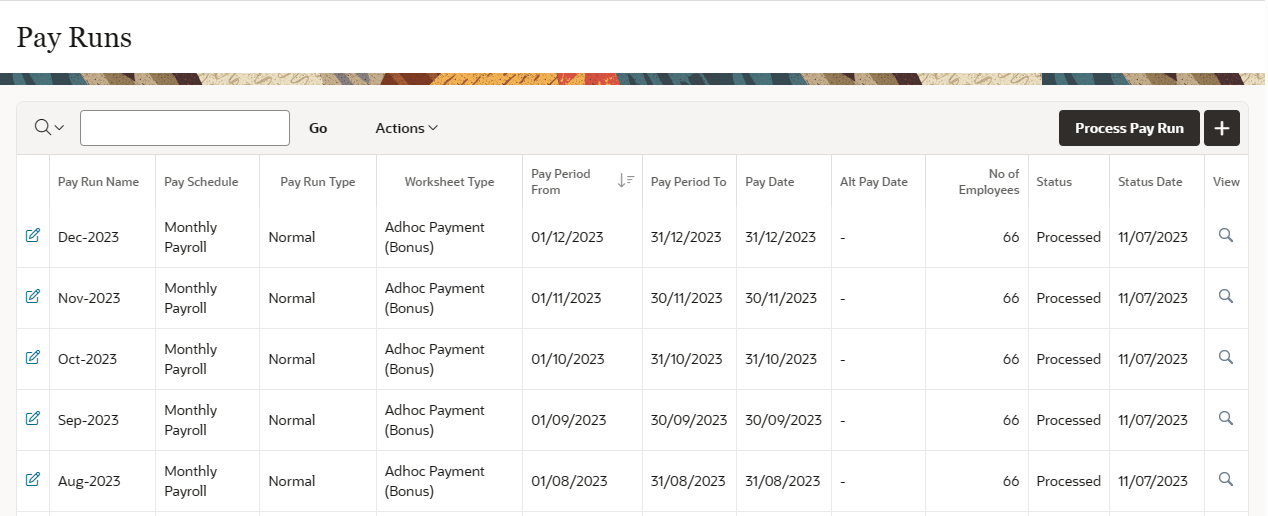This screenshot has height=516, width=1268.
Task: Click the Status column header
Action: pos(1054,182)
